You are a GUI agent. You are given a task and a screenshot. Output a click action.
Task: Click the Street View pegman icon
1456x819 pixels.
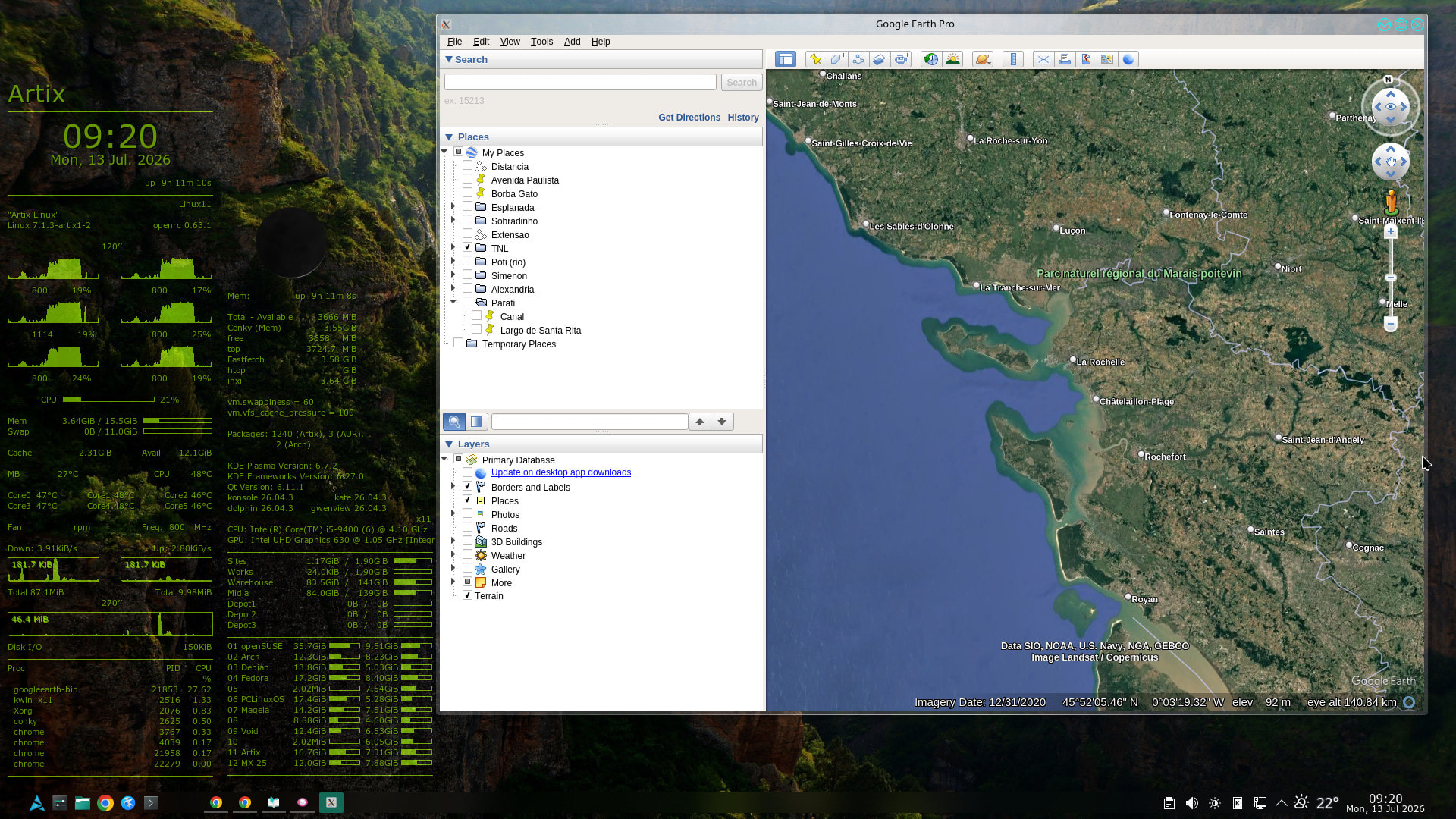coord(1391,202)
